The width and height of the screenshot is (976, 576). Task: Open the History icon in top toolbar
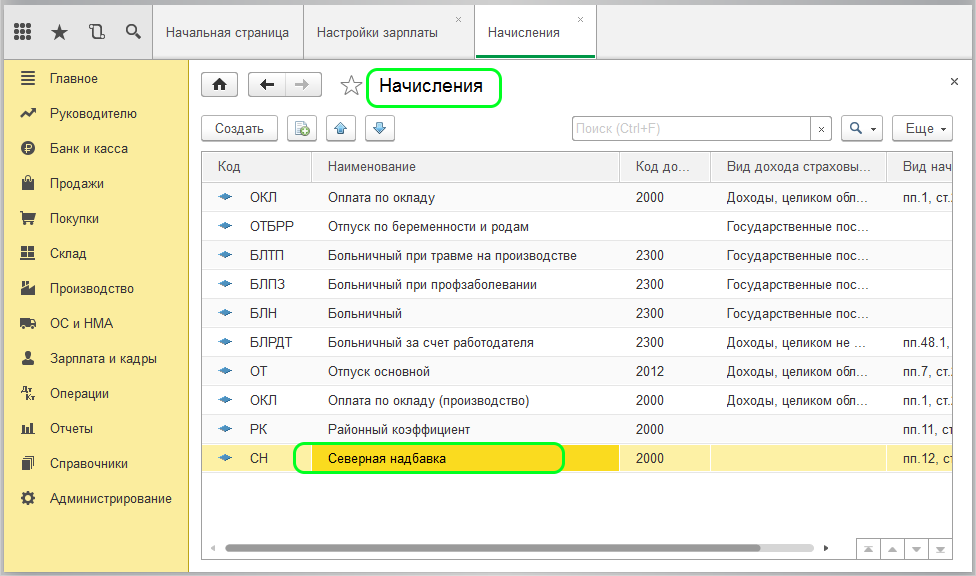96,32
